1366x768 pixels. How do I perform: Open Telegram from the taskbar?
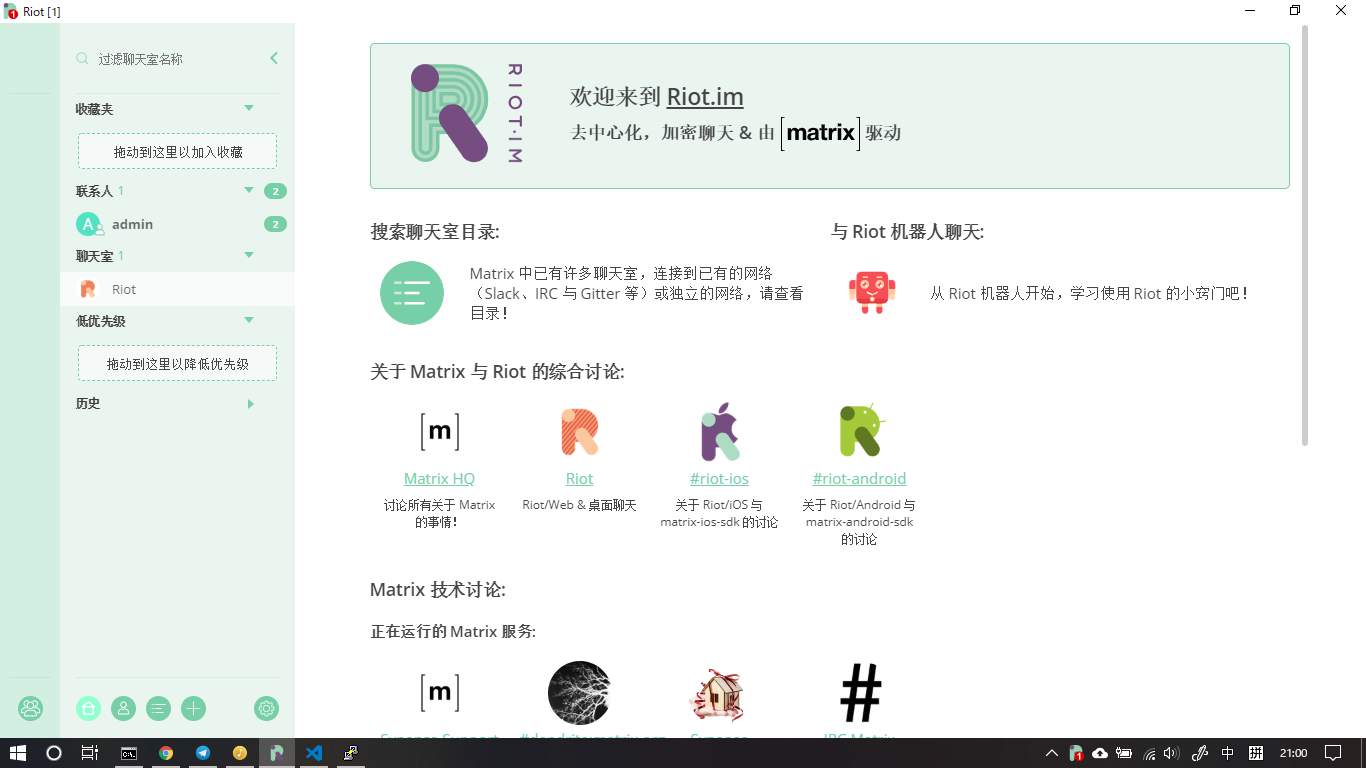coord(203,753)
